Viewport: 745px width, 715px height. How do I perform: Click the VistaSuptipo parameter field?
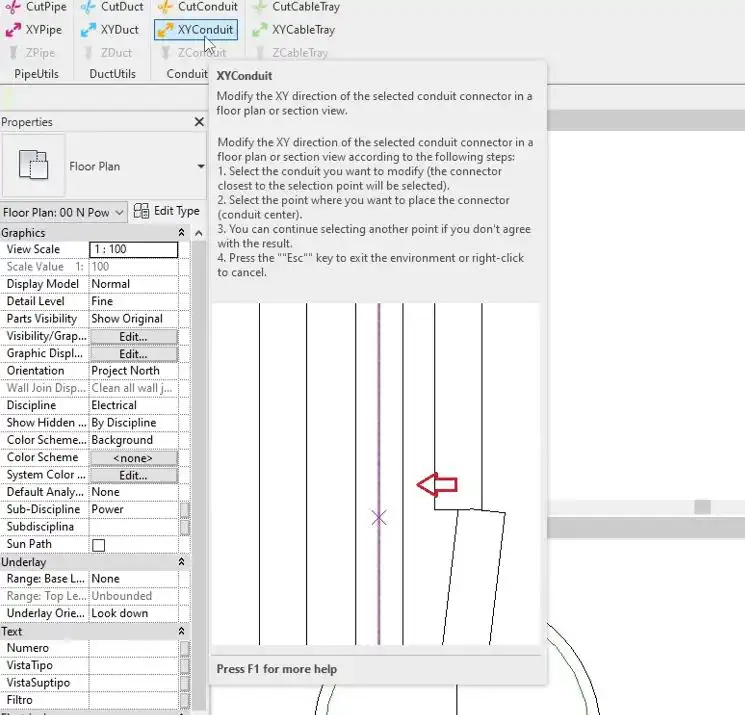click(134, 683)
